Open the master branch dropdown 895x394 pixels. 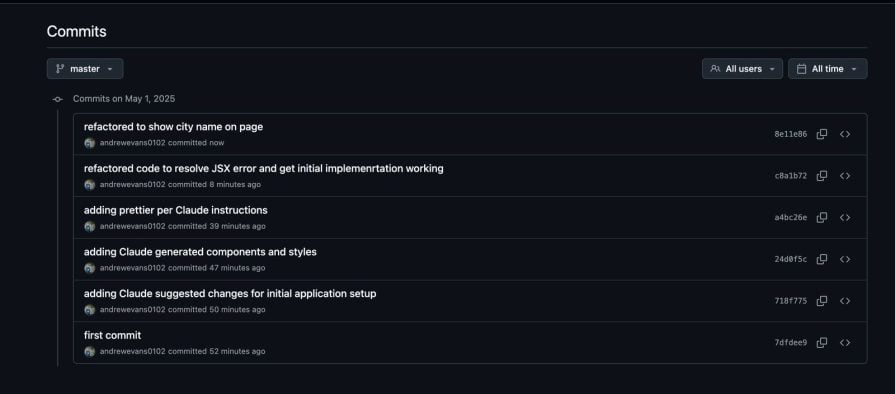click(x=85, y=69)
